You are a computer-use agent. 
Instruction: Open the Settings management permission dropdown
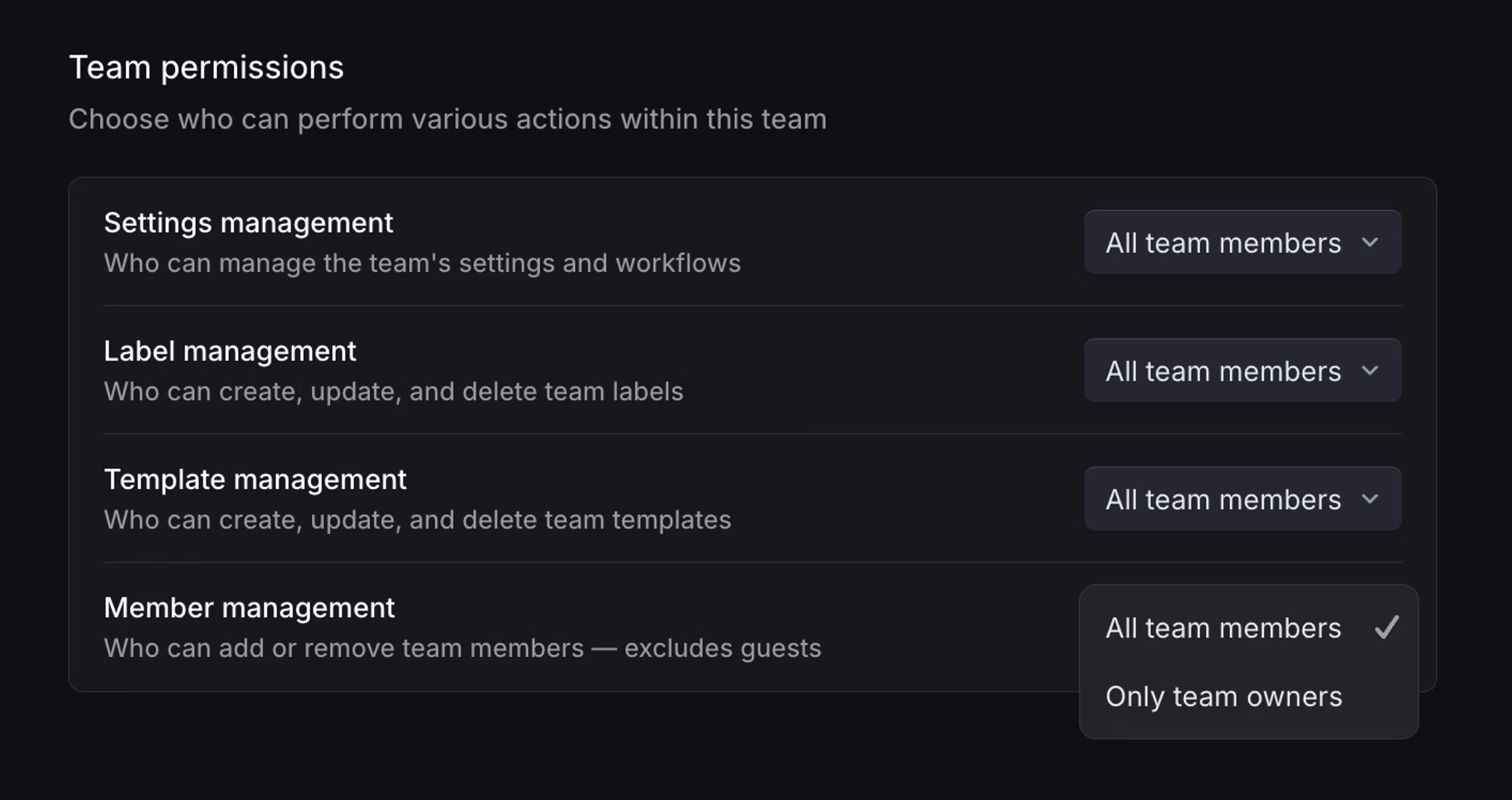click(x=1243, y=242)
